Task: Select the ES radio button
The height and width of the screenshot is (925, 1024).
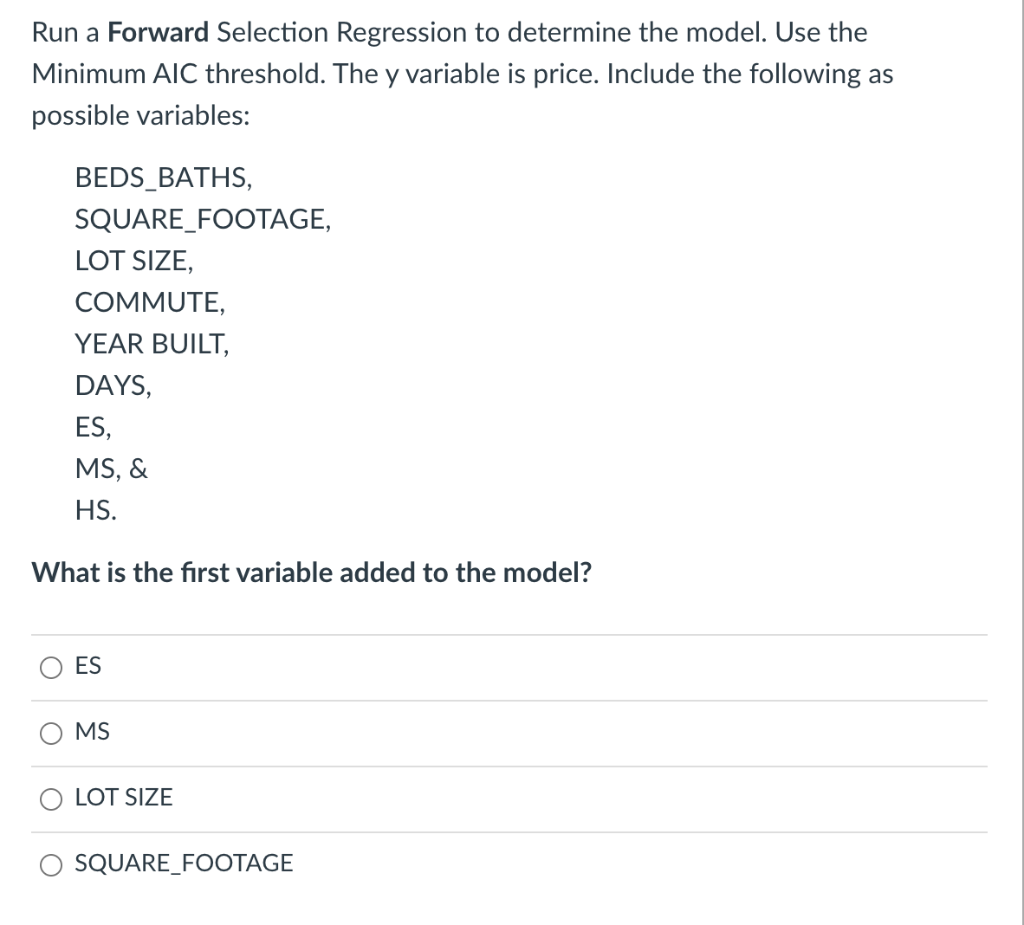Action: (51, 667)
